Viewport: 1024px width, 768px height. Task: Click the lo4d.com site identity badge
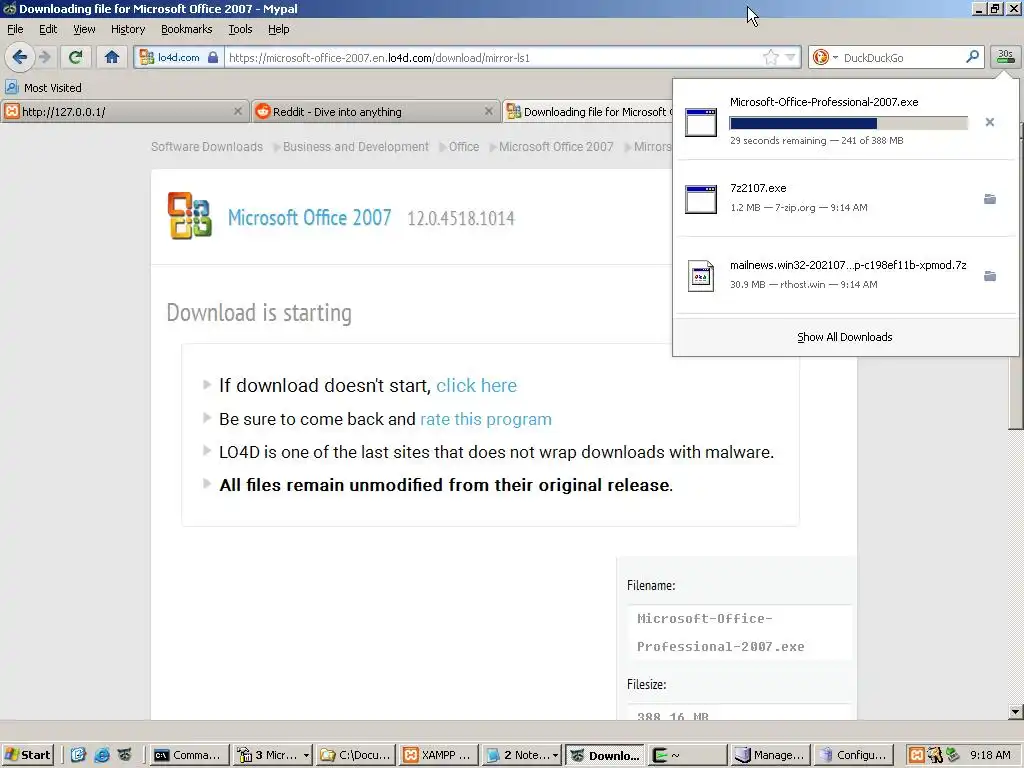[178, 57]
